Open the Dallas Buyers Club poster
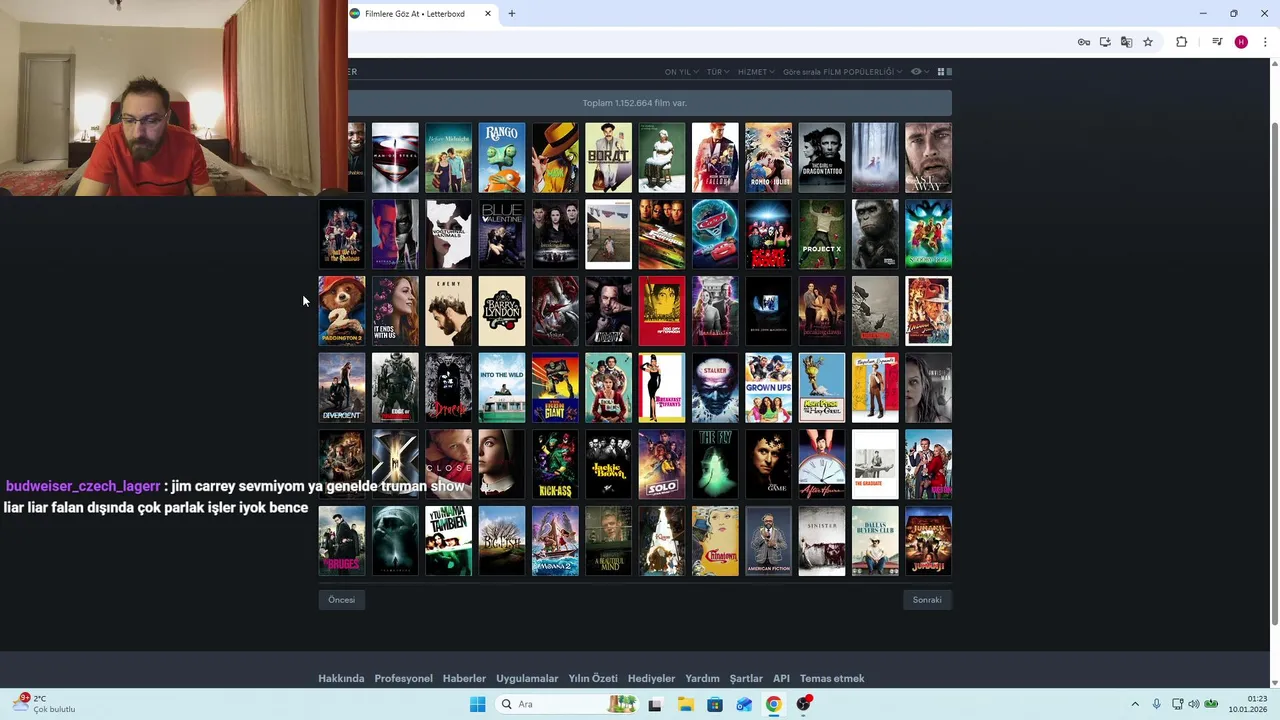 point(875,541)
